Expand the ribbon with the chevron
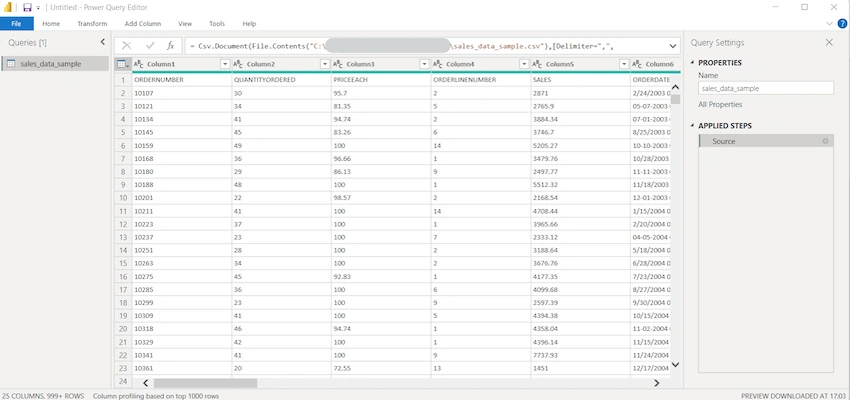 [829, 24]
